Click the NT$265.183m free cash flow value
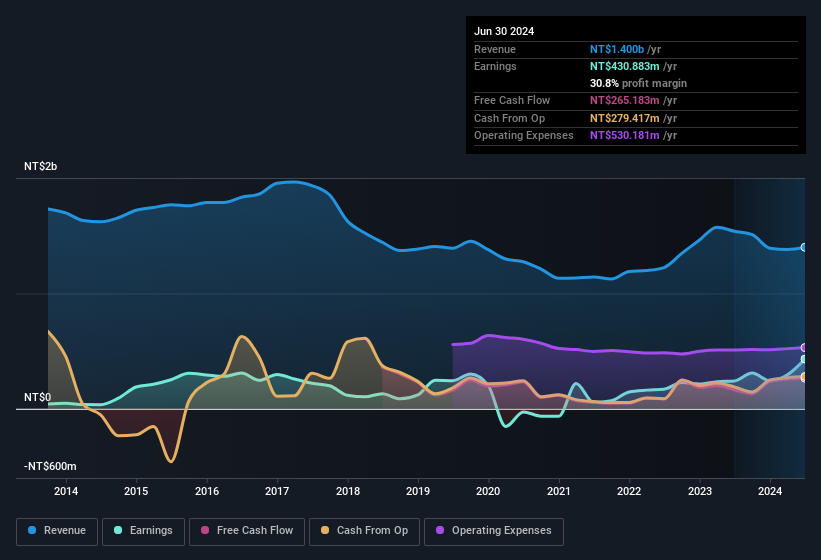Screen dimensions: 821x560 click(x=625, y=100)
